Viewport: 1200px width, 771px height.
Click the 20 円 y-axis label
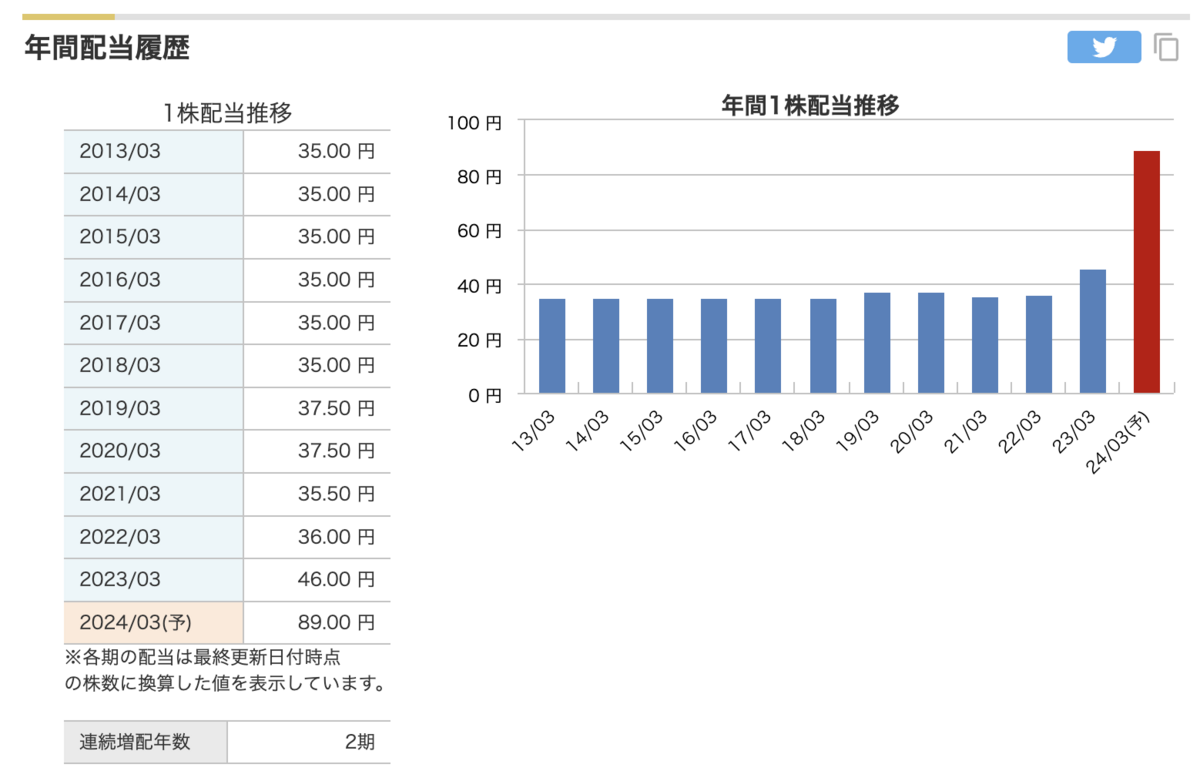[x=481, y=341]
